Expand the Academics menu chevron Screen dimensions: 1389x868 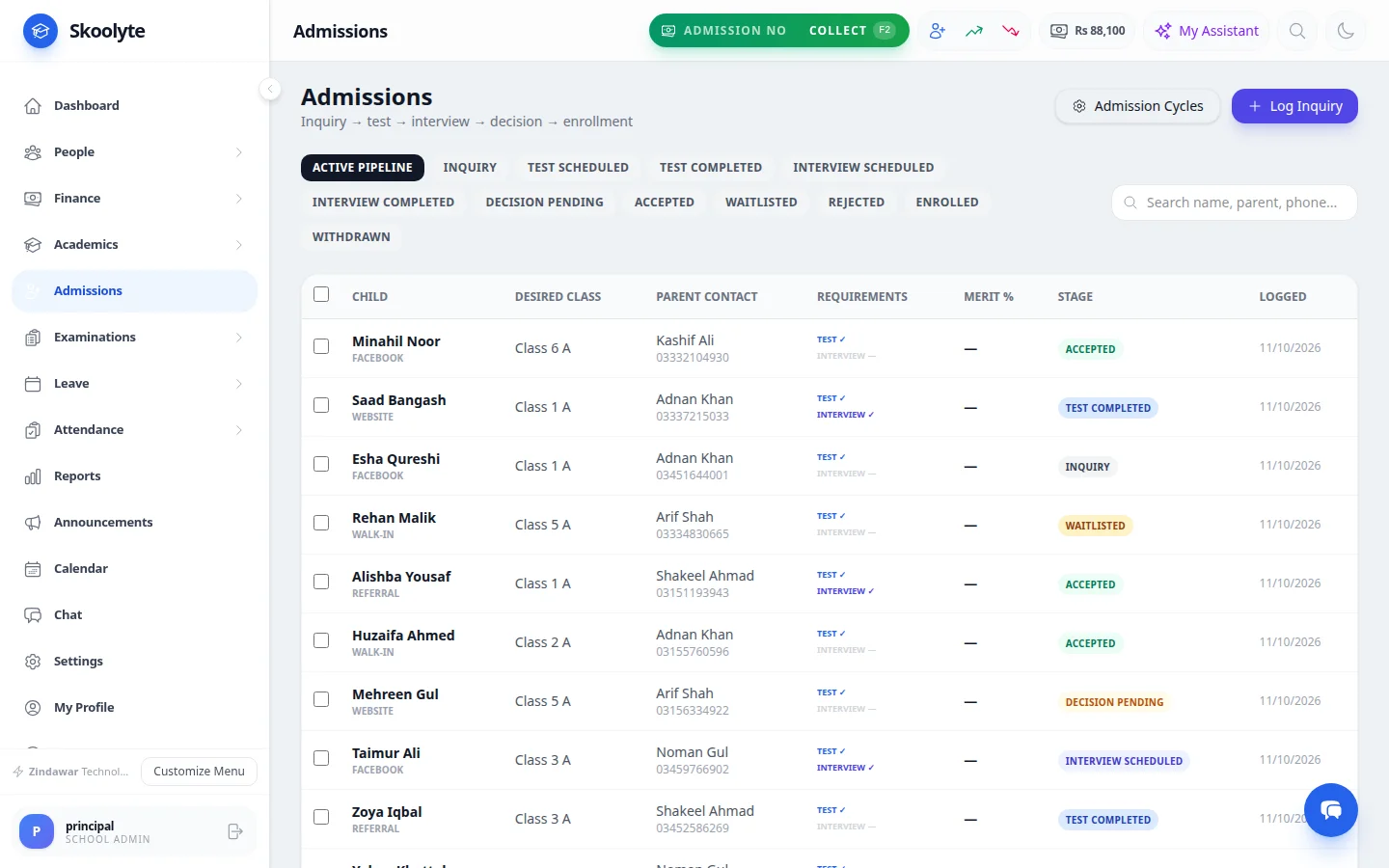click(x=239, y=245)
